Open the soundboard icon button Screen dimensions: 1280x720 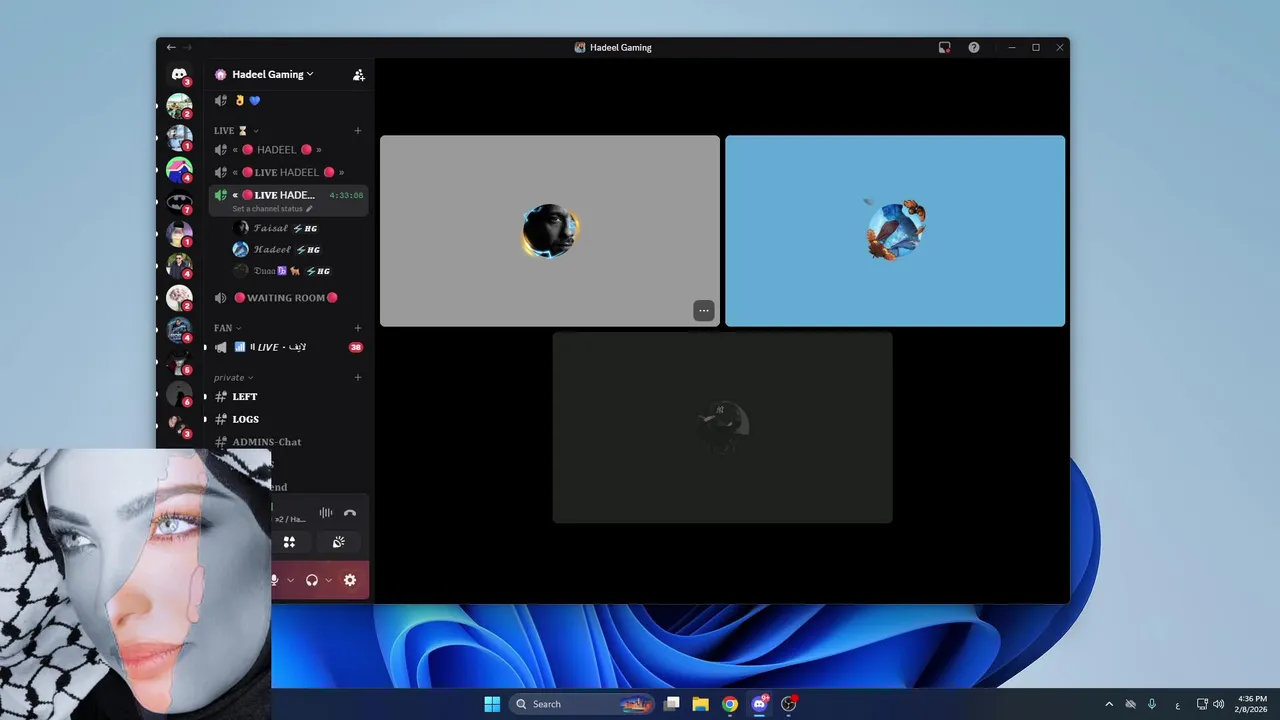(339, 542)
